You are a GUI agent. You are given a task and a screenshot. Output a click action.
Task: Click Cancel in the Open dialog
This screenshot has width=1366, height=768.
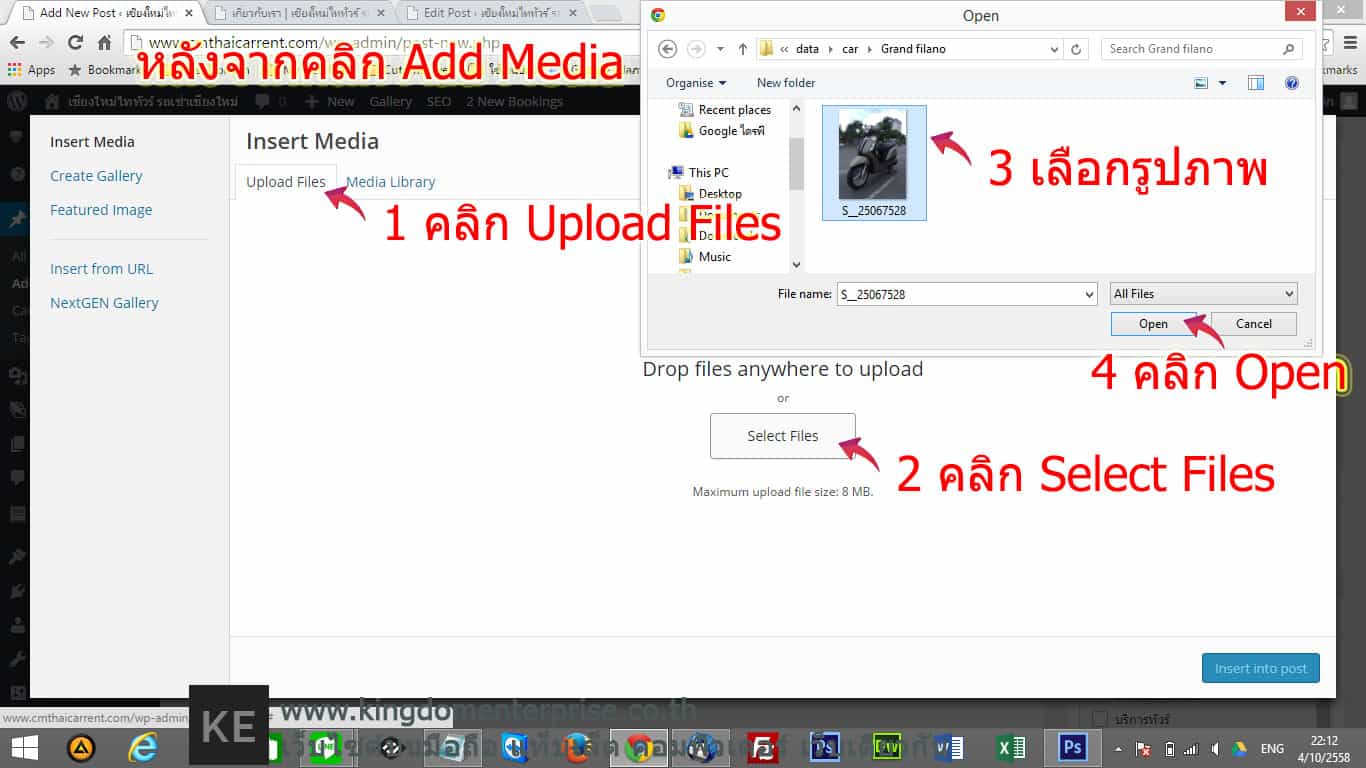pyautogui.click(x=1253, y=324)
